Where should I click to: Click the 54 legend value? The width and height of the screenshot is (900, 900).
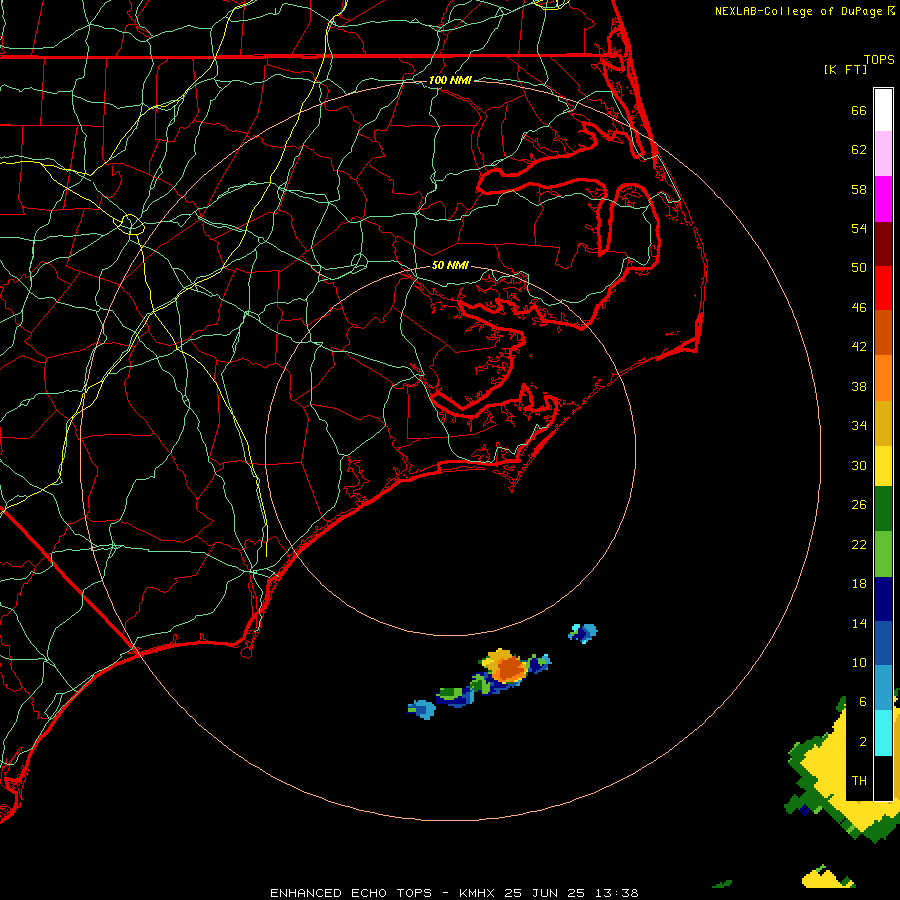tap(859, 228)
